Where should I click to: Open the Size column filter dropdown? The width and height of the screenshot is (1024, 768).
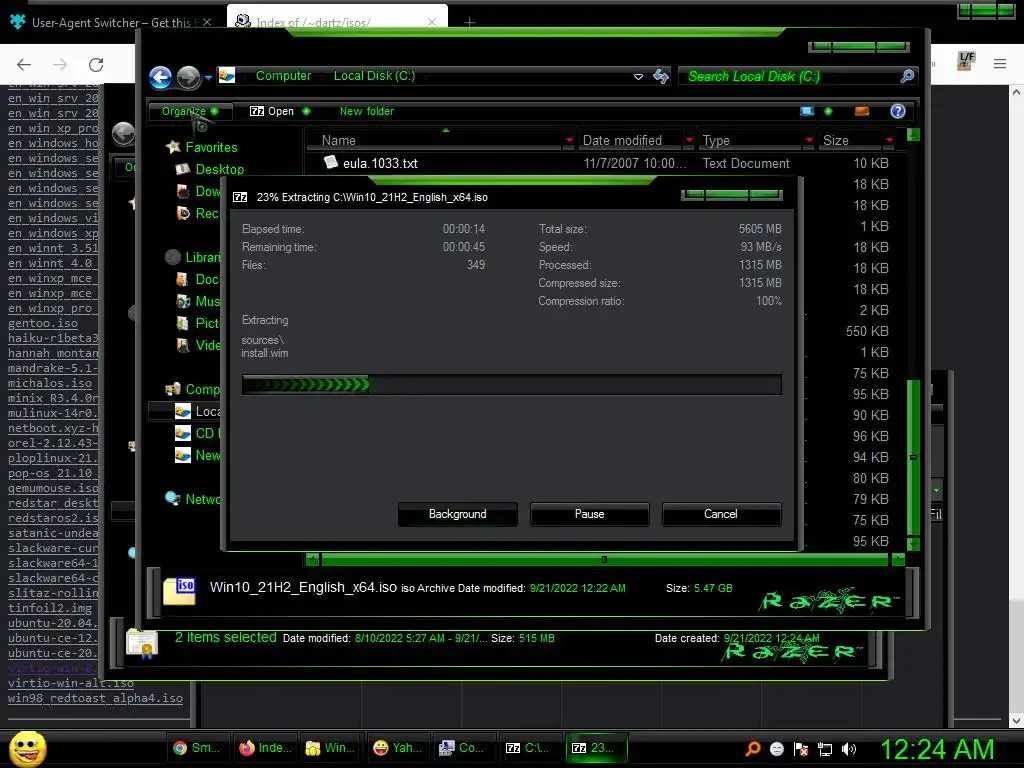[x=889, y=140]
